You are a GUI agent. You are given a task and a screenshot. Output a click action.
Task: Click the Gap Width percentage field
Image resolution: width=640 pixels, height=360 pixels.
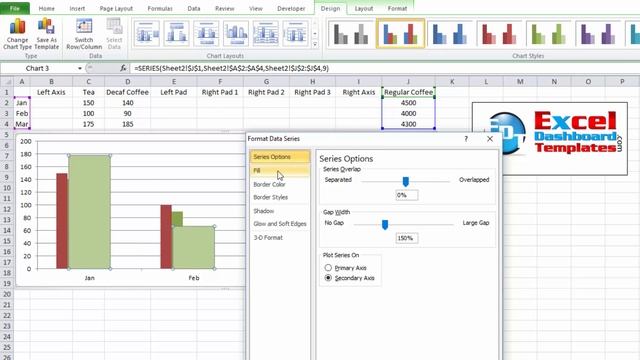(x=407, y=238)
